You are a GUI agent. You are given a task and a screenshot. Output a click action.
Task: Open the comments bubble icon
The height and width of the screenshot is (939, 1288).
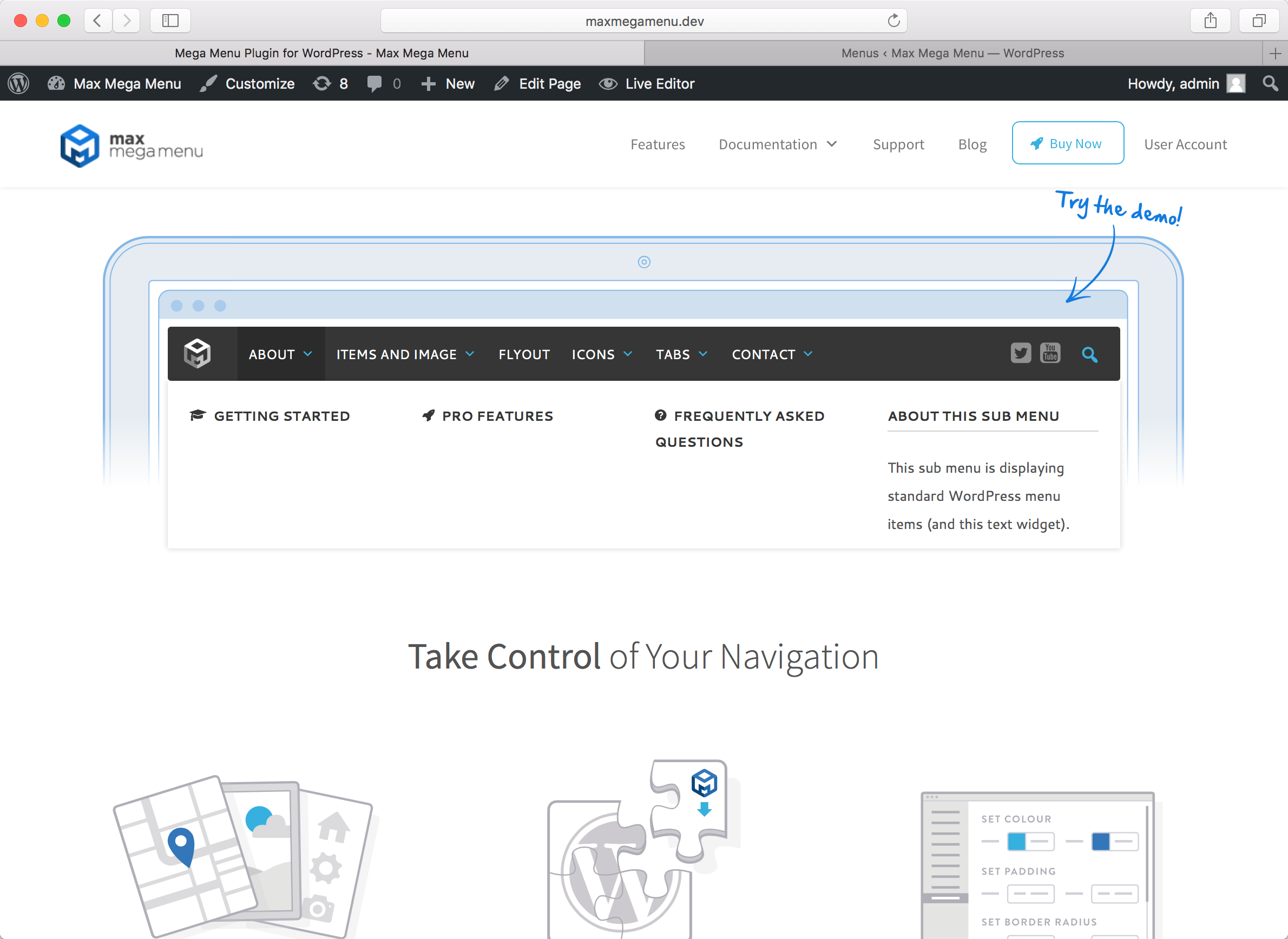pyautogui.click(x=374, y=83)
